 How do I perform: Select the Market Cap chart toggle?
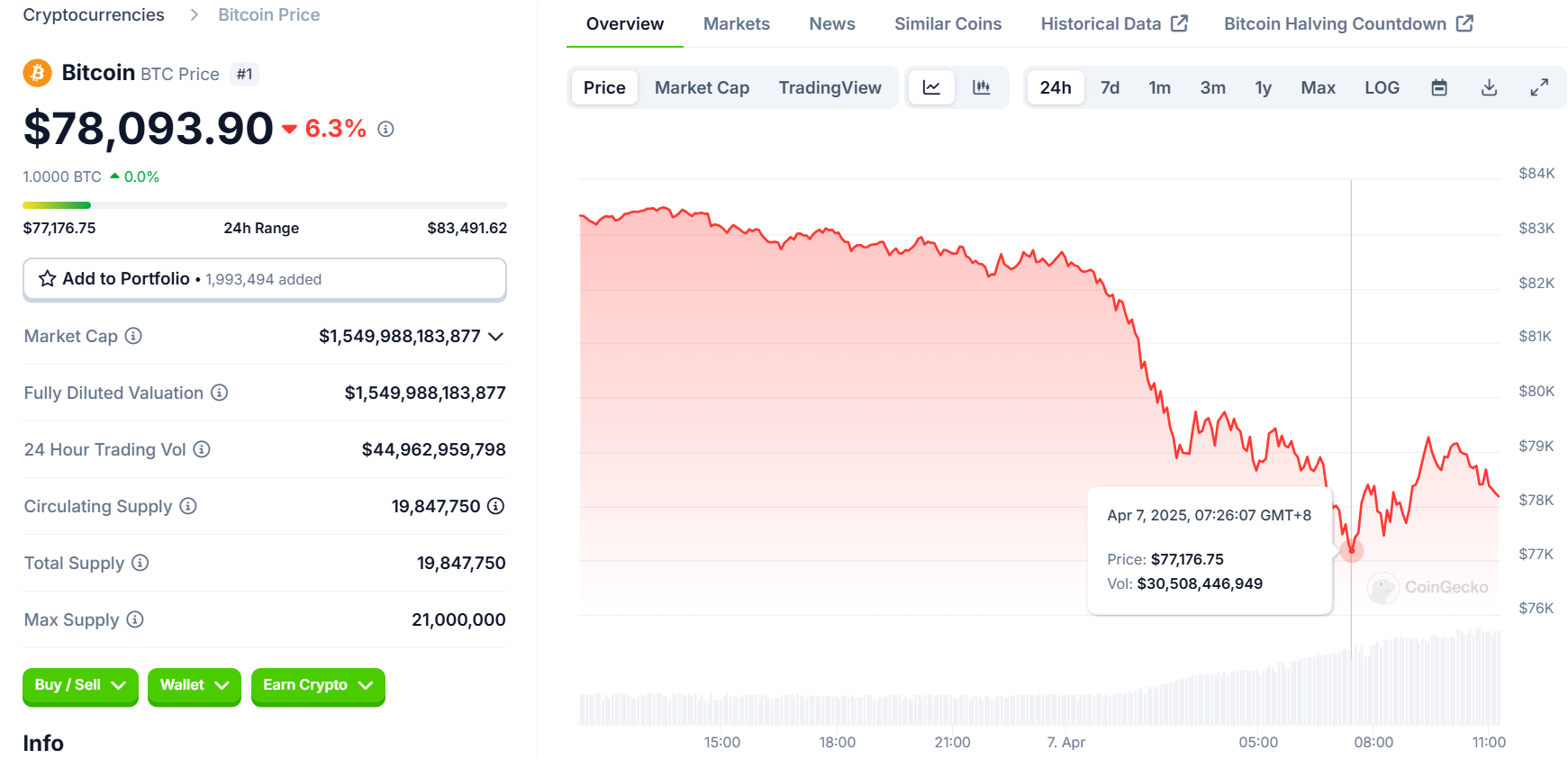pos(702,87)
